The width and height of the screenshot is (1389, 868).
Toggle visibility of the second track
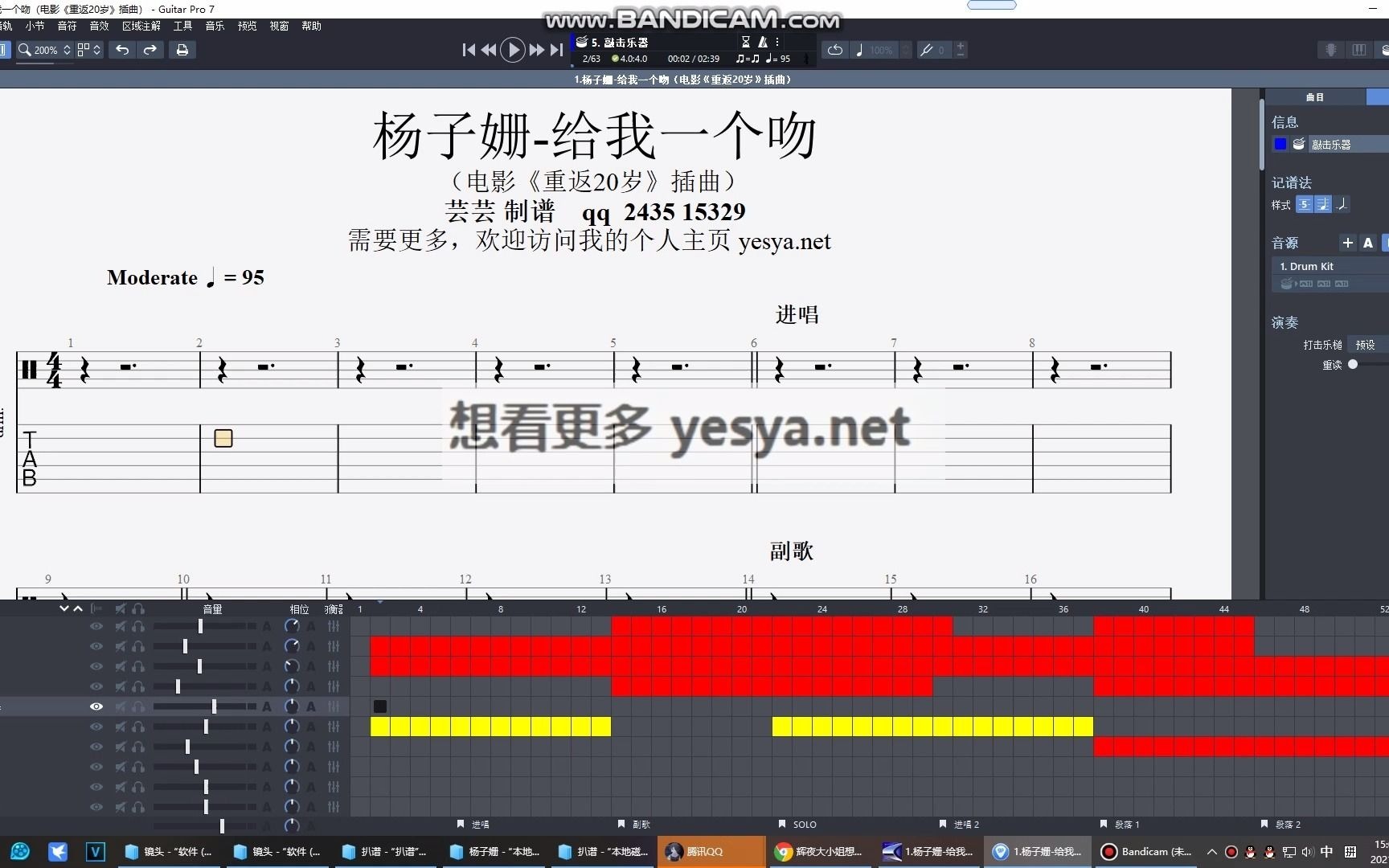point(96,646)
